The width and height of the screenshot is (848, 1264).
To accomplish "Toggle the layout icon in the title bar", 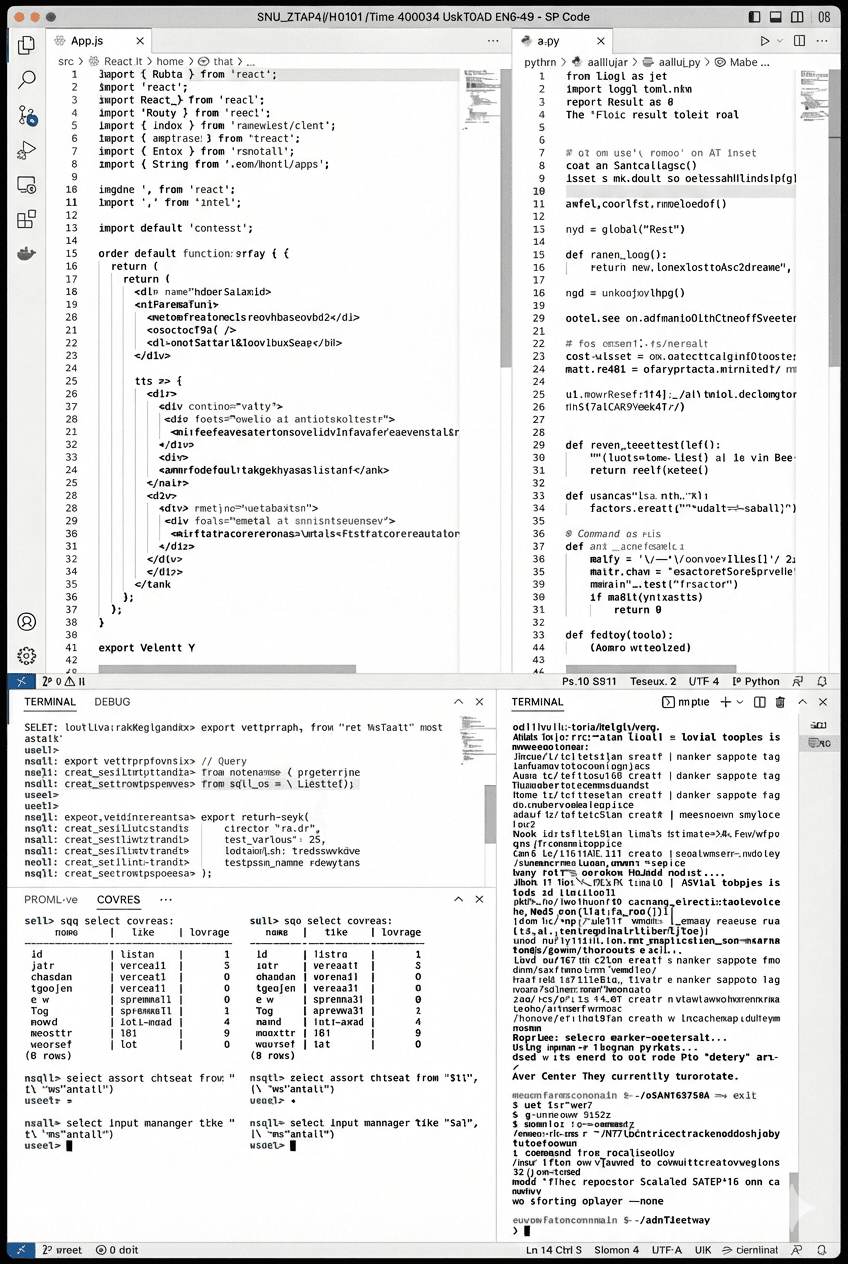I will tap(827, 18).
